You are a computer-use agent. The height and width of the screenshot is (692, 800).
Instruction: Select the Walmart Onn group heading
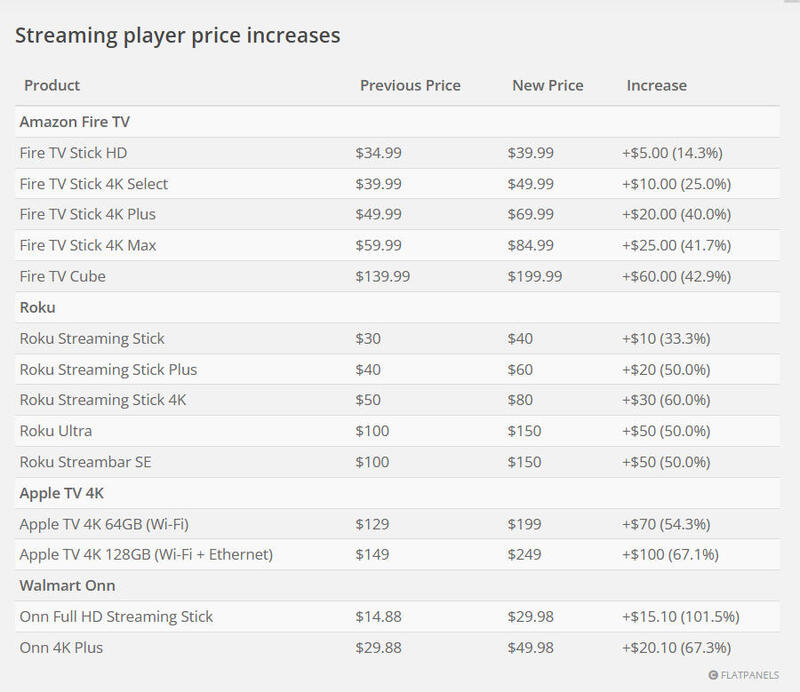point(67,586)
